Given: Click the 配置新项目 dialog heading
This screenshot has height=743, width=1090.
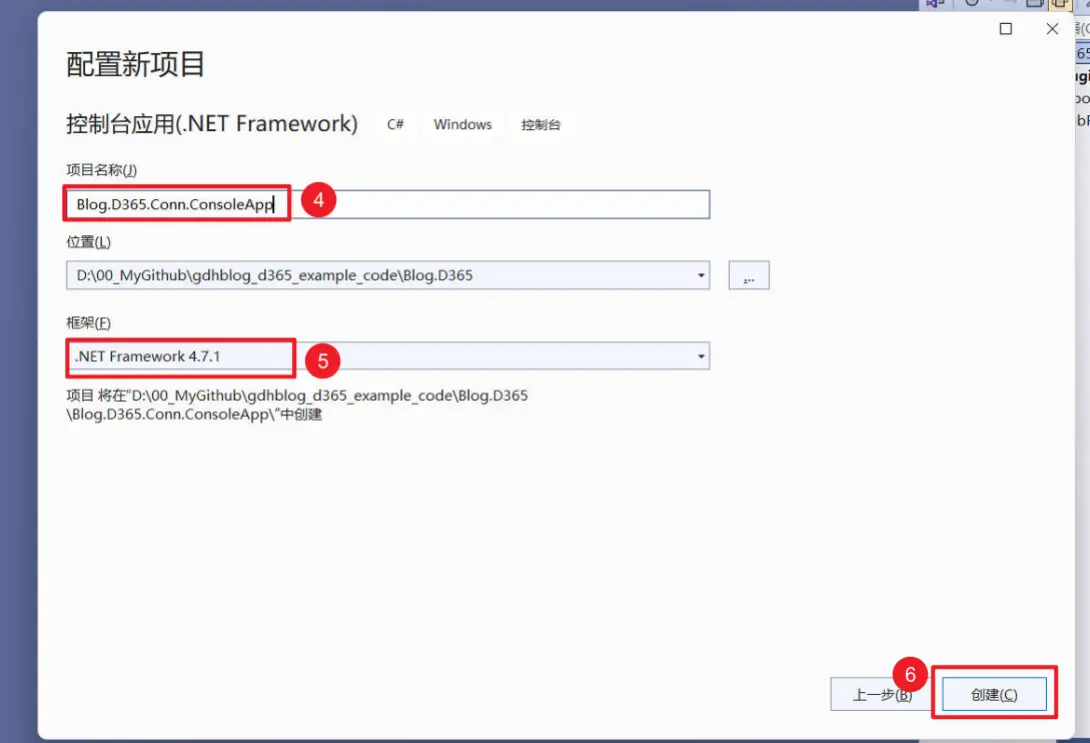Looking at the screenshot, I should [135, 65].
